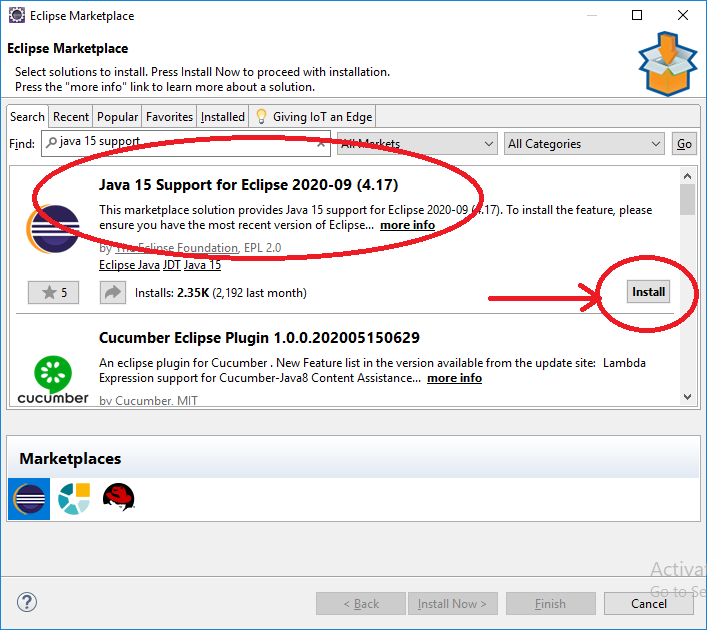Viewport: 707px width, 630px height.
Task: Click the Cancel button
Action: [x=648, y=604]
